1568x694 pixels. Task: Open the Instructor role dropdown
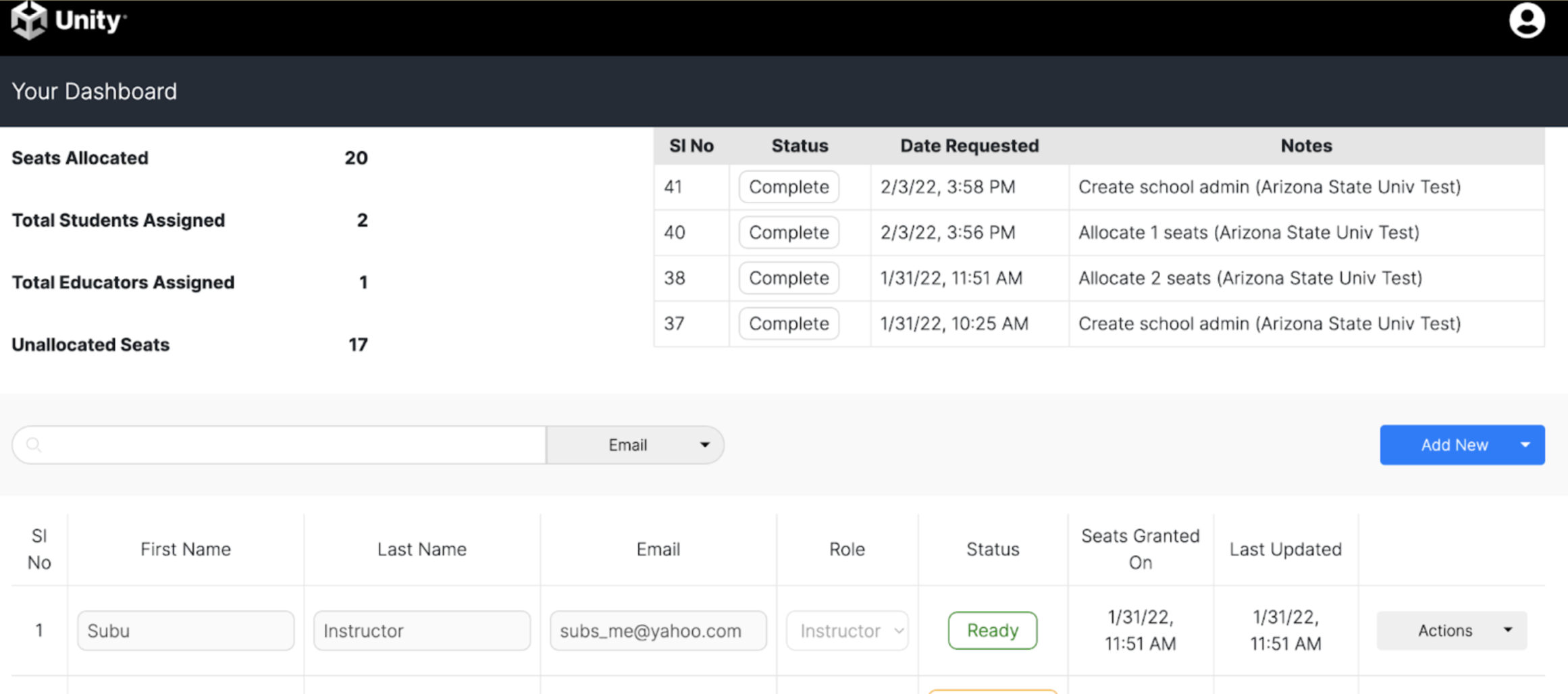pyautogui.click(x=847, y=631)
